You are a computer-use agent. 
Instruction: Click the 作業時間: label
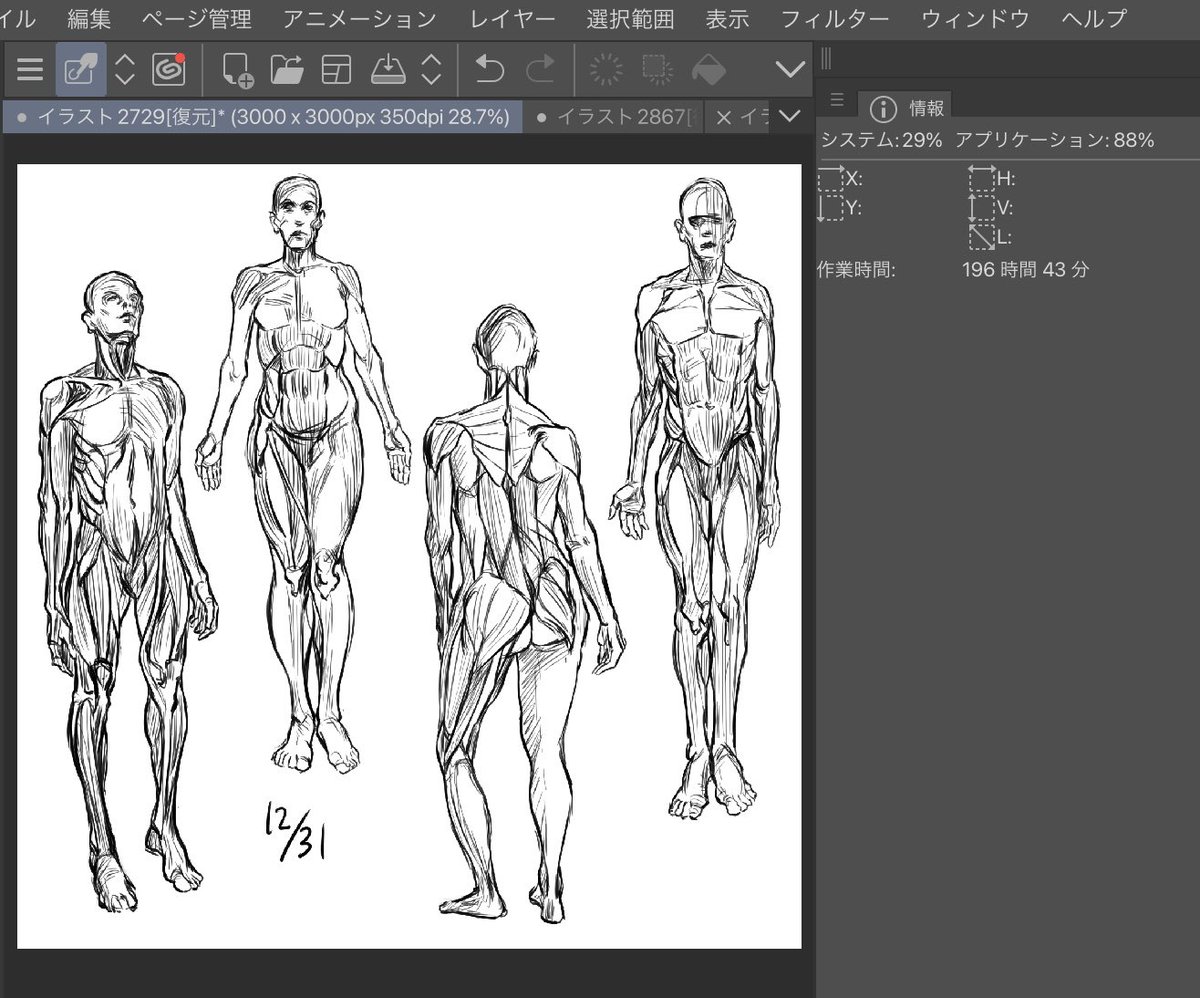pos(856,269)
